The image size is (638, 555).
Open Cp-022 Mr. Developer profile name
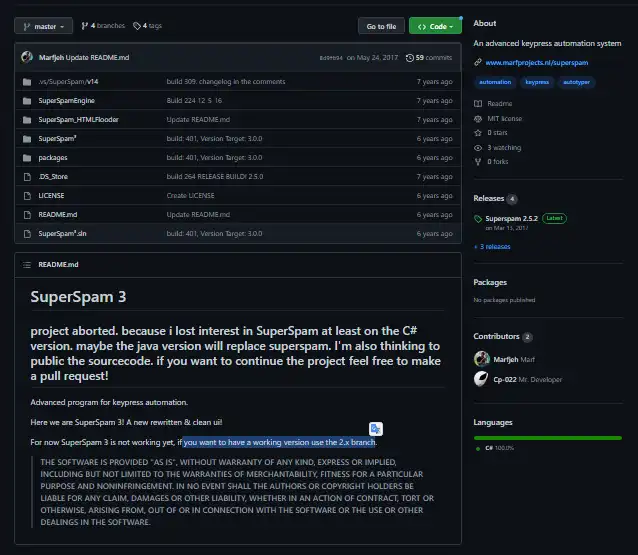coord(528,380)
